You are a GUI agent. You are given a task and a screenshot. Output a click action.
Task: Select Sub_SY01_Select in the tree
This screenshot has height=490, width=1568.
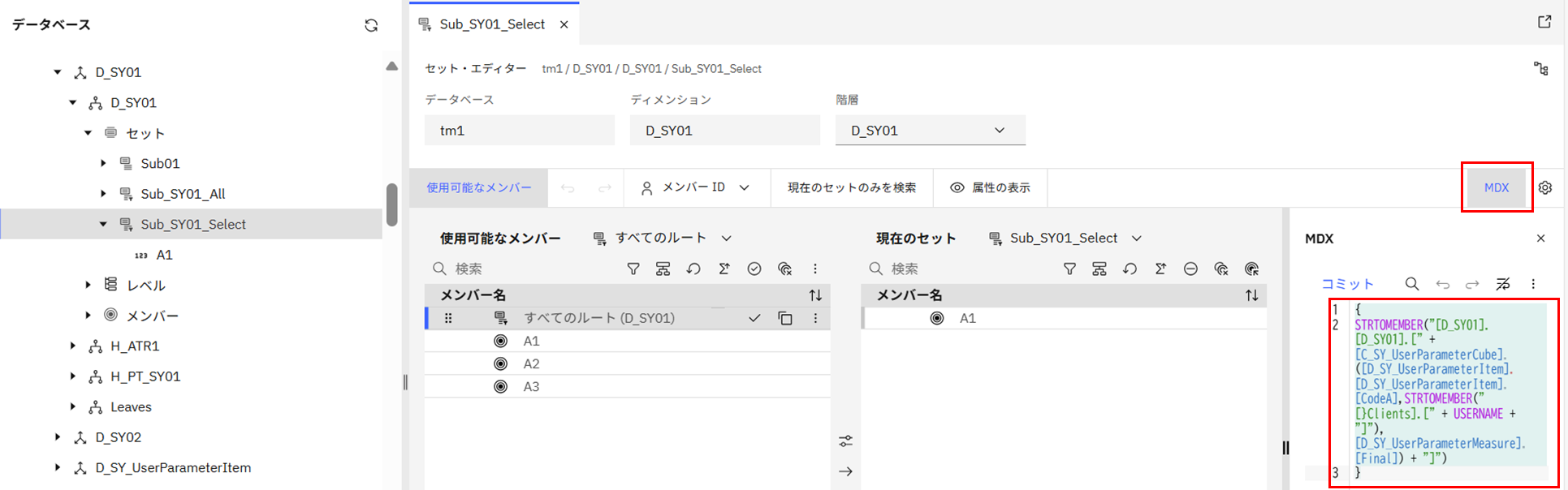tap(192, 224)
